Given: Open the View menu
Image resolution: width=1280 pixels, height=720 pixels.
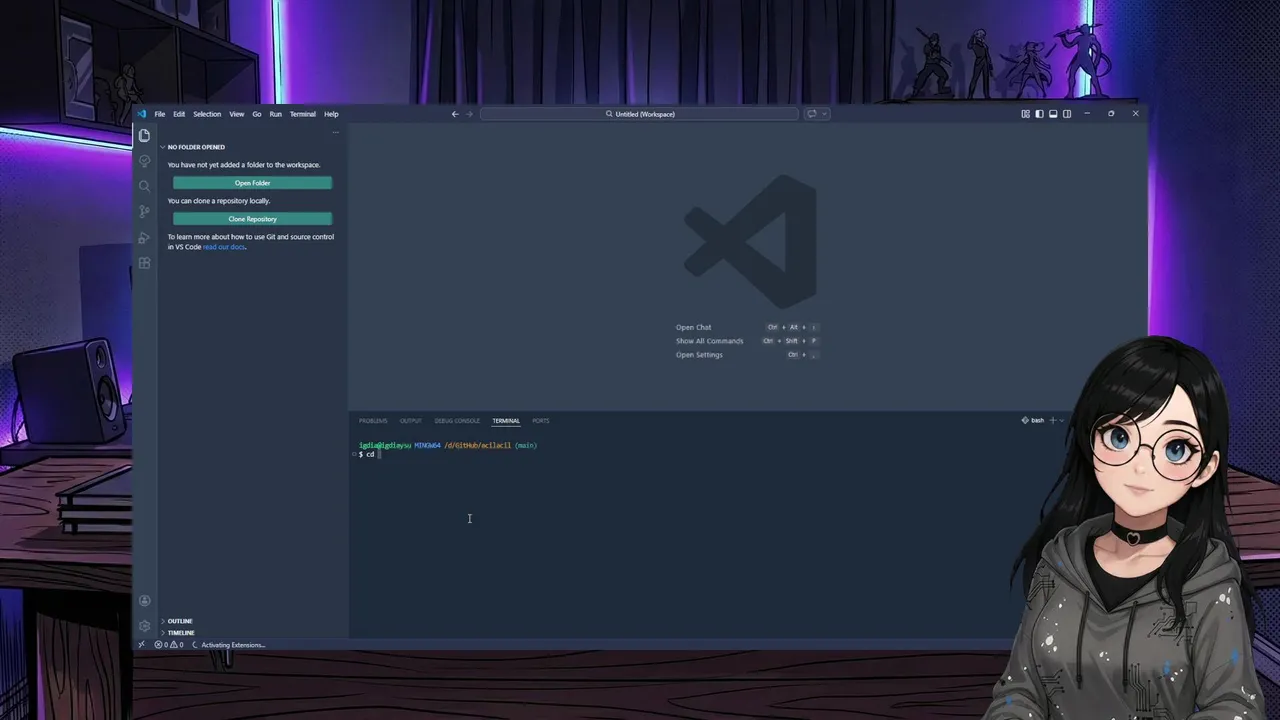Looking at the screenshot, I should point(237,114).
